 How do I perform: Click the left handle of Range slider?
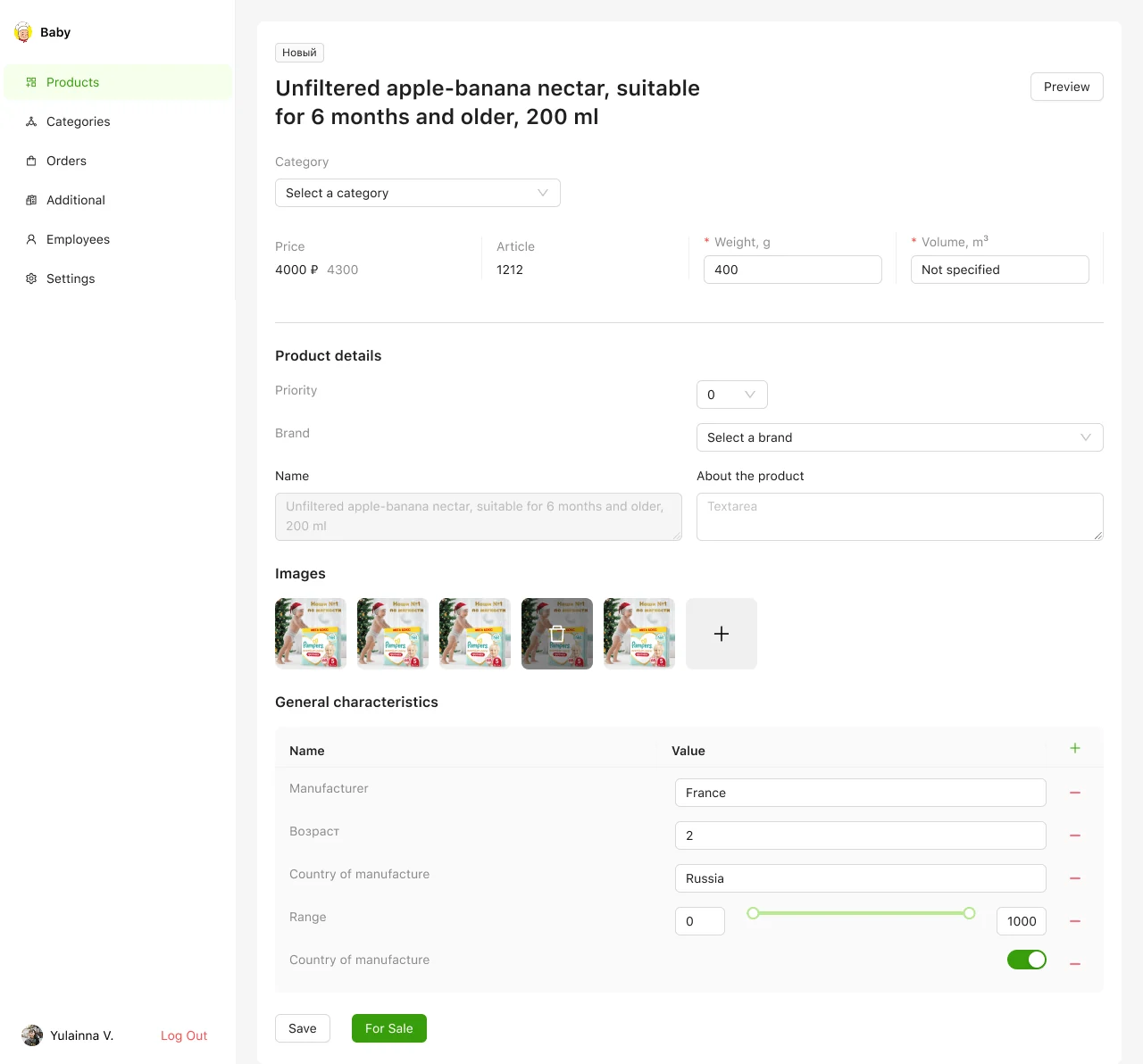tap(753, 913)
